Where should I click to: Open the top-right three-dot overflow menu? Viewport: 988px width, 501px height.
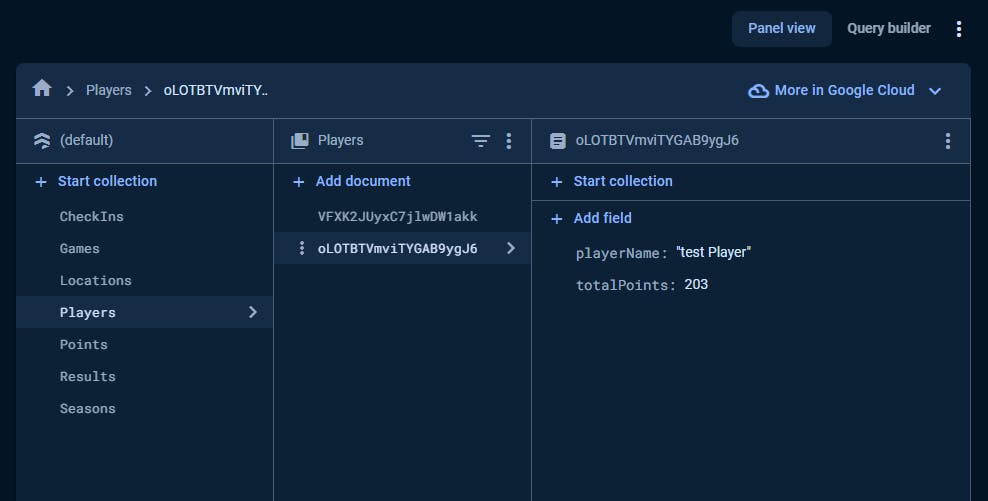(x=959, y=29)
